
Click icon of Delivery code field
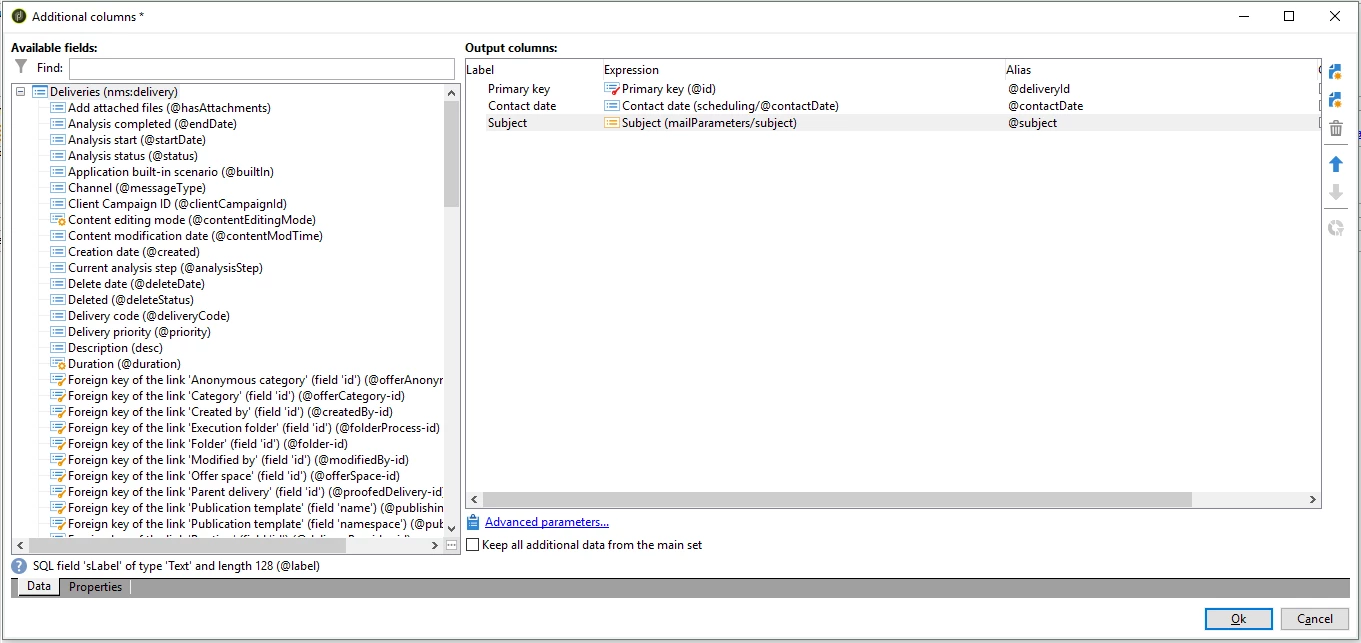[58, 316]
